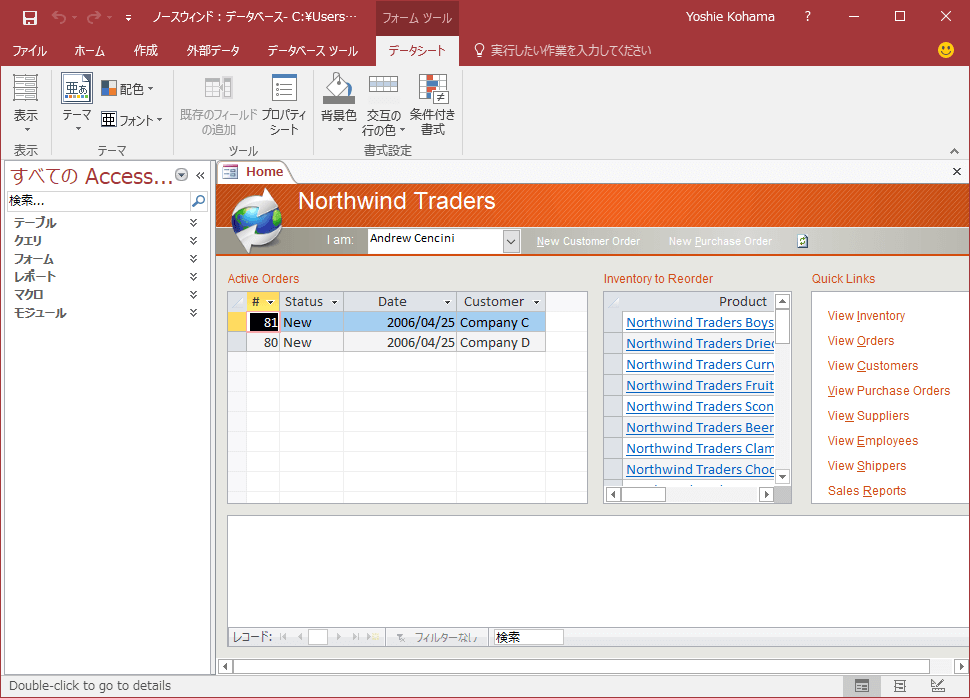This screenshot has height=698, width=970.
Task: Click the 背景色 background color bucket
Action: [338, 88]
